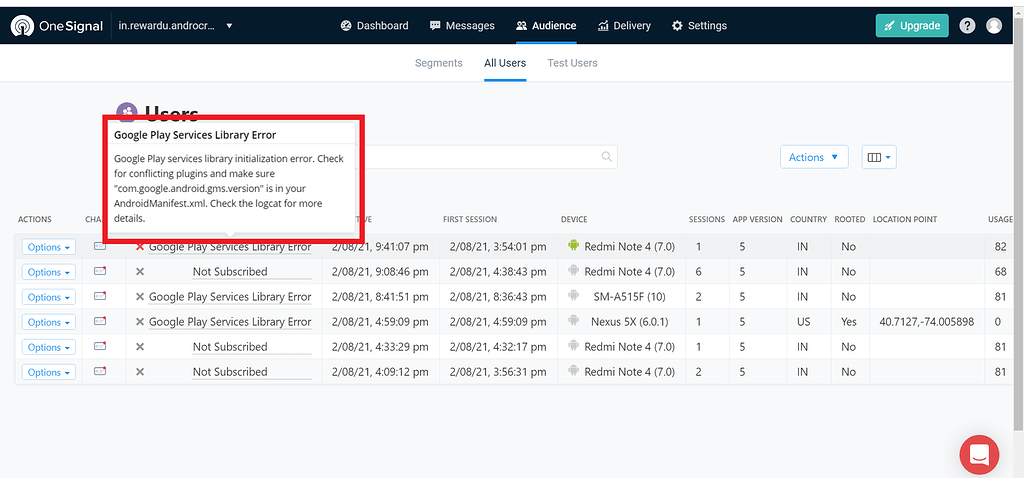The width and height of the screenshot is (1024, 478).
Task: Switch to the All Users tab
Action: coord(505,63)
